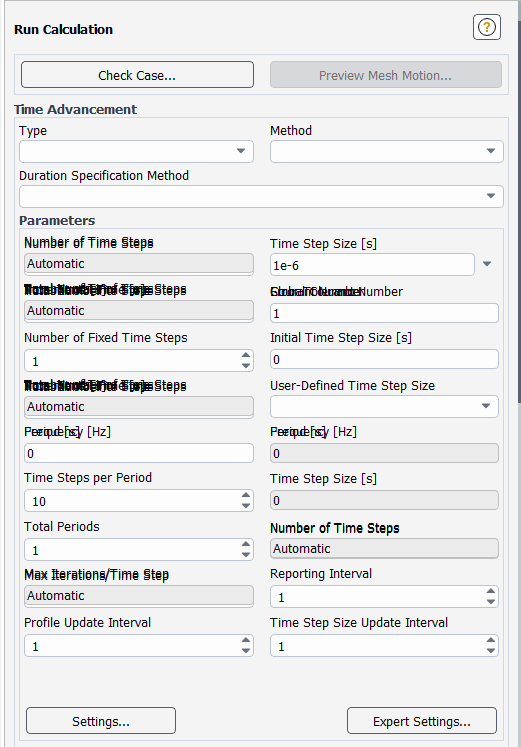Increase Time Steps per Period value
The width and height of the screenshot is (521, 747).
tap(246, 495)
